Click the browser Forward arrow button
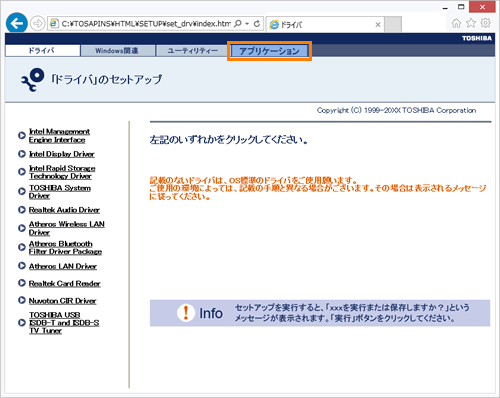This screenshot has height=398, width=500. (37, 24)
